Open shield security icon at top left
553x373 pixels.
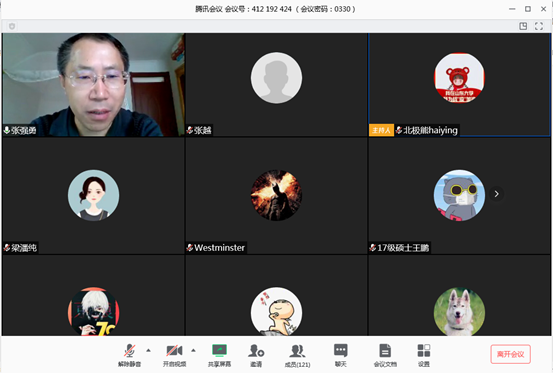pos(12,26)
